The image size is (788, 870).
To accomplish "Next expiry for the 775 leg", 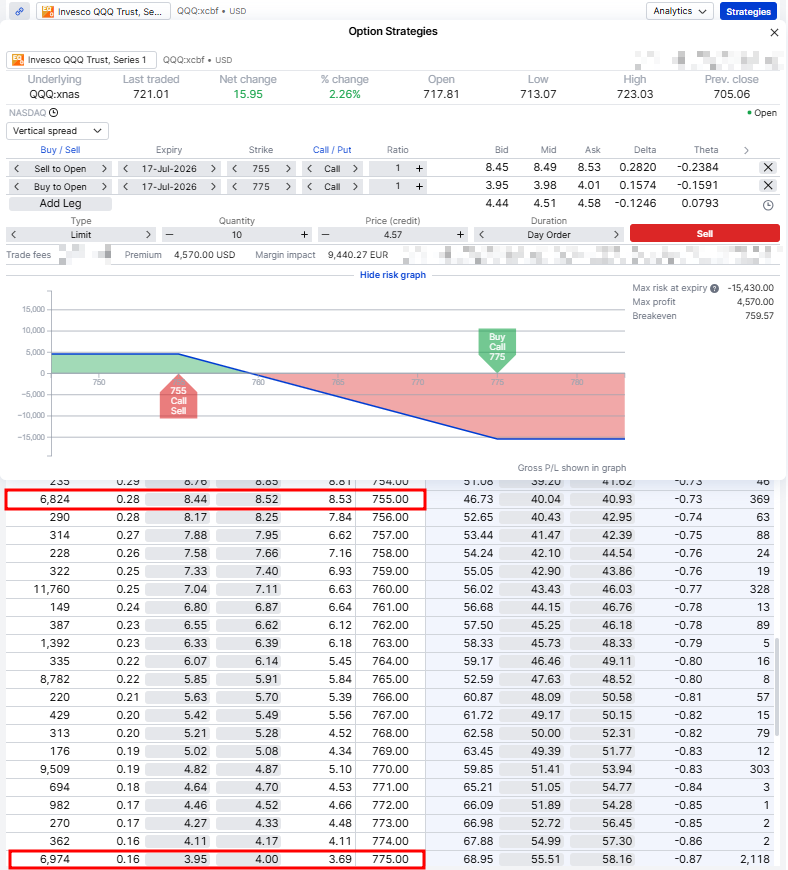I will (213, 186).
